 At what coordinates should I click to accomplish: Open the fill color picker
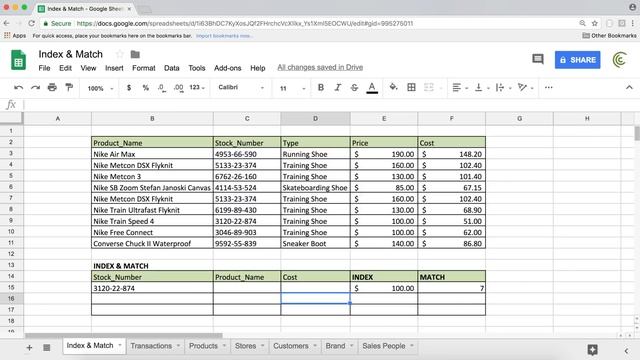point(393,87)
